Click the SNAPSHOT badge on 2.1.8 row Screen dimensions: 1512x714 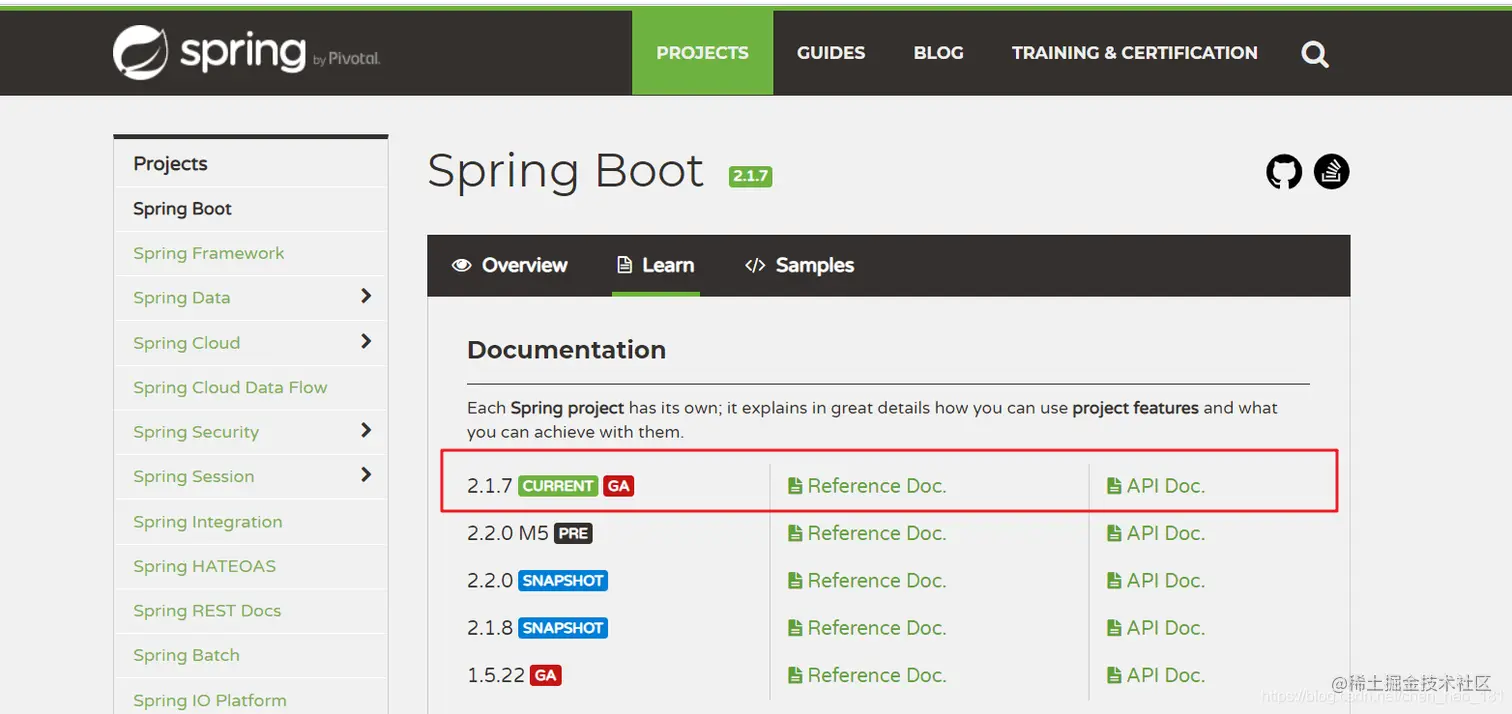coord(563,628)
